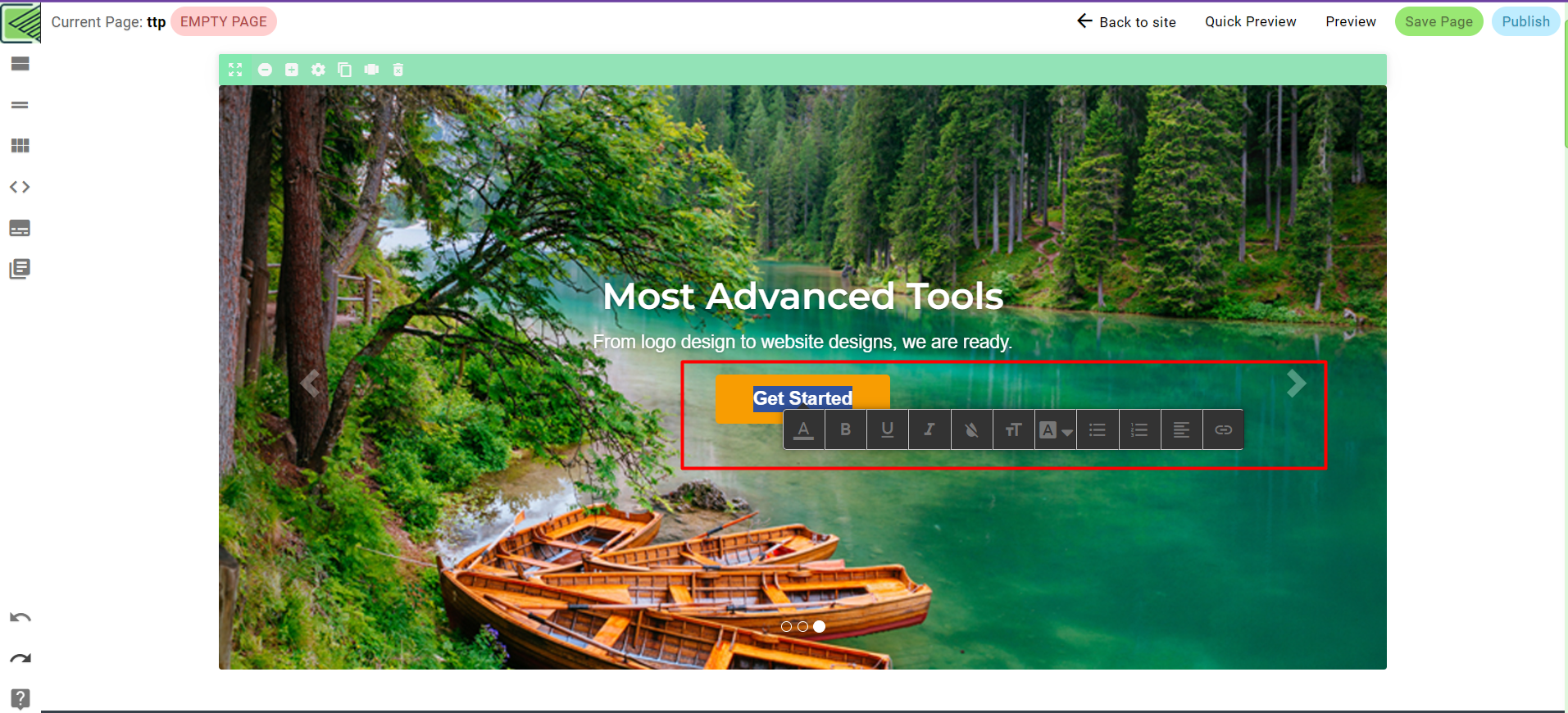Image resolution: width=1568 pixels, height=713 pixels.
Task: Toggle italic formatting
Action: [929, 429]
